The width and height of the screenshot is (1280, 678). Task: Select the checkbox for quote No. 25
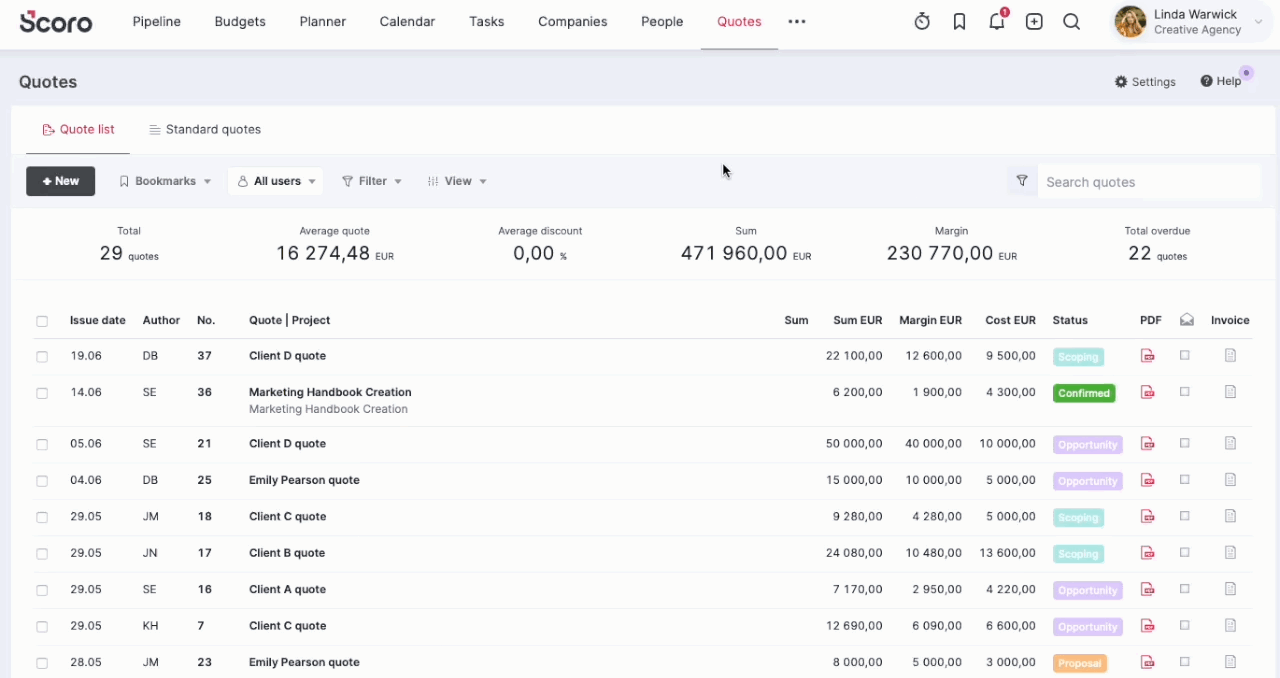(x=42, y=481)
